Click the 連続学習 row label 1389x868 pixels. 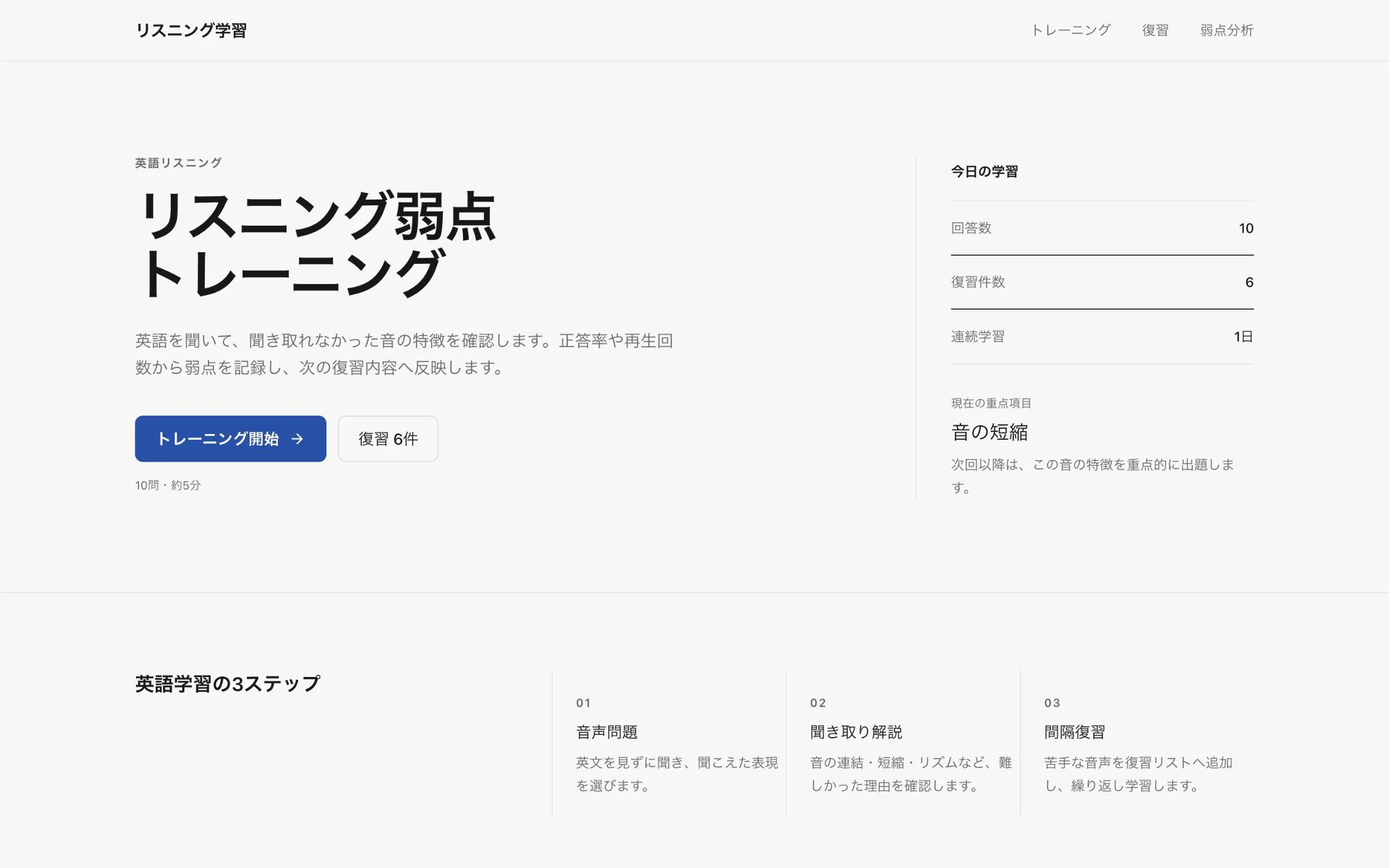point(978,336)
